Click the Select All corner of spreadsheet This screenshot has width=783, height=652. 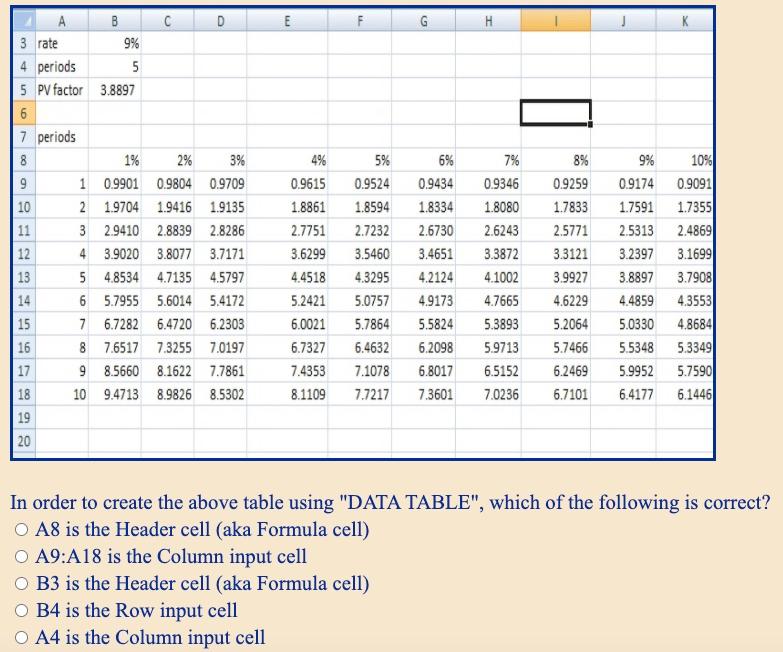click(23, 20)
